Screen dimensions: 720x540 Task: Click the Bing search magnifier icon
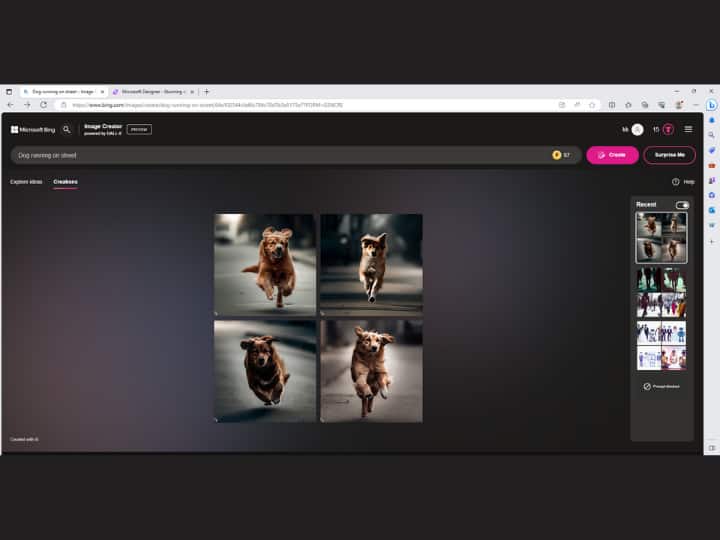67,129
